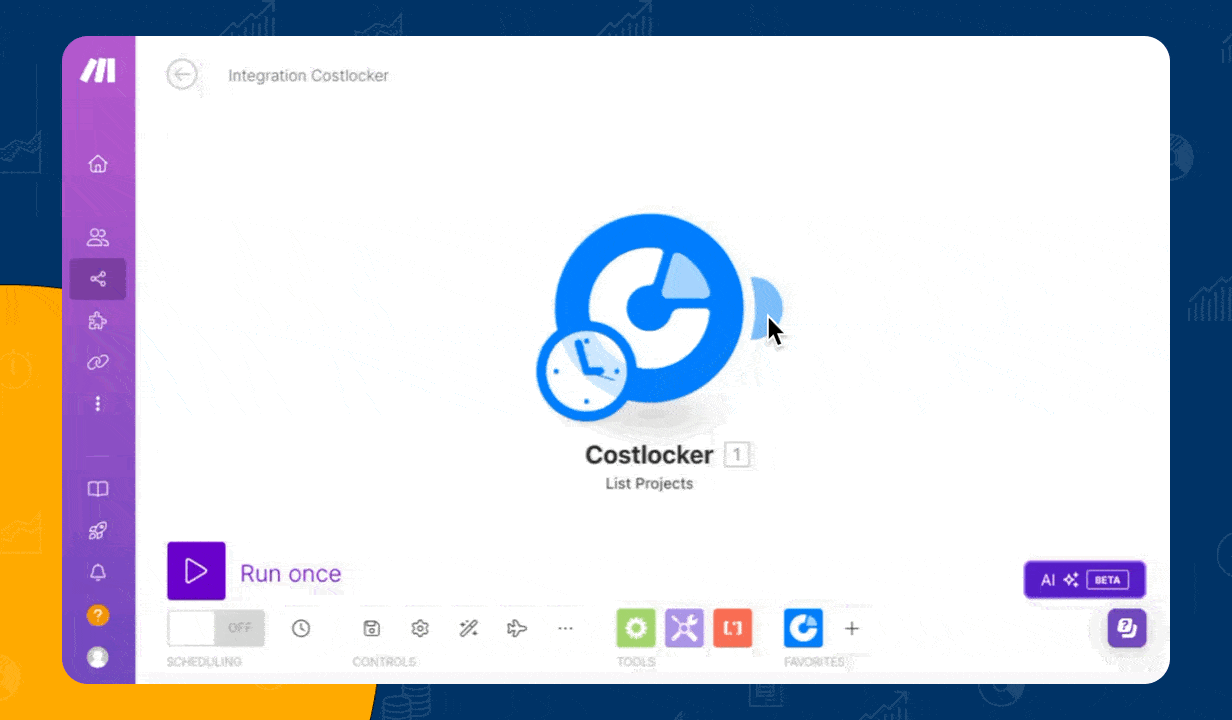The height and width of the screenshot is (720, 1232).
Task: Click the auto-align magic wand icon
Action: (468, 628)
